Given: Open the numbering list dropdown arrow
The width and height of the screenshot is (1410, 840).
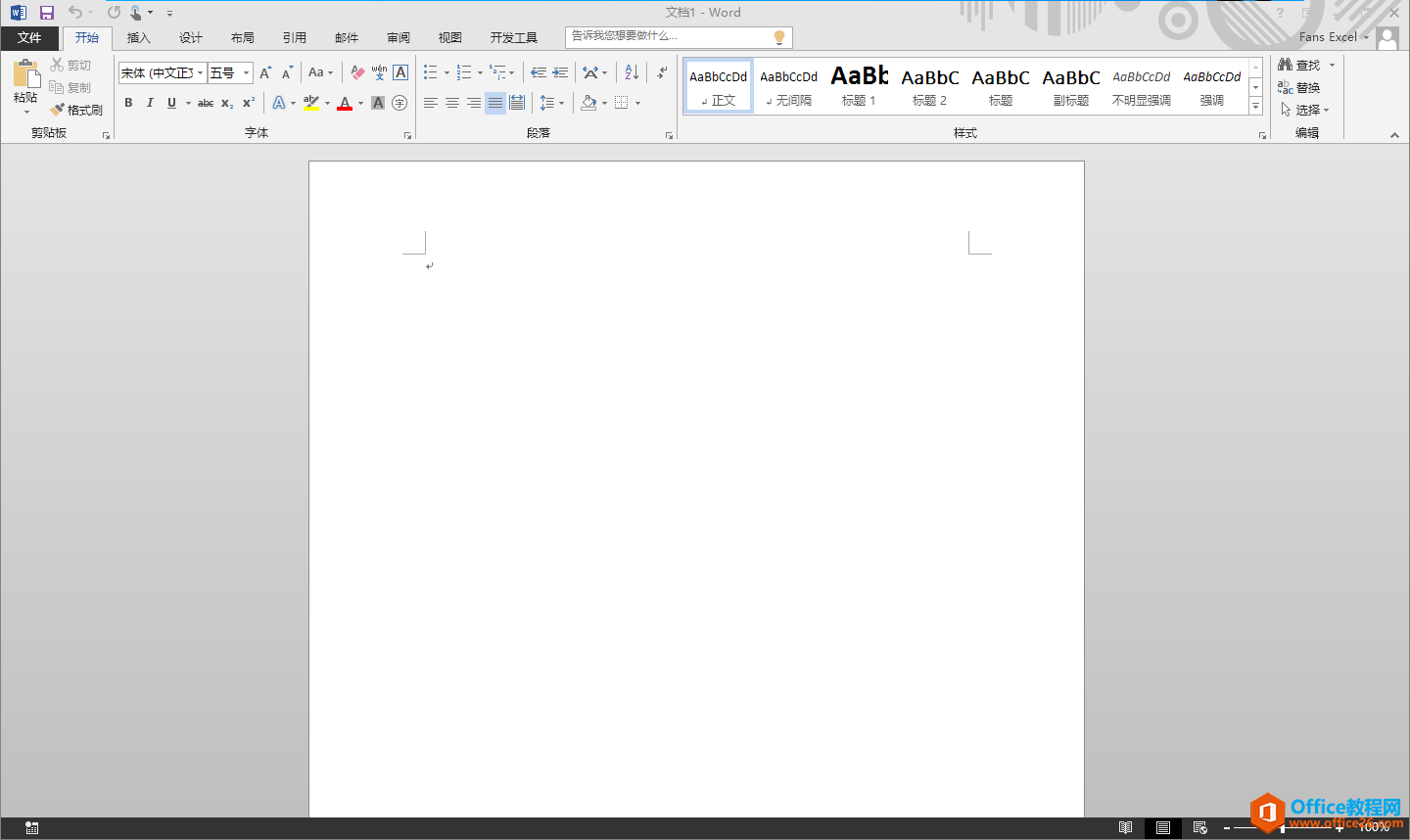Looking at the screenshot, I should click(480, 72).
